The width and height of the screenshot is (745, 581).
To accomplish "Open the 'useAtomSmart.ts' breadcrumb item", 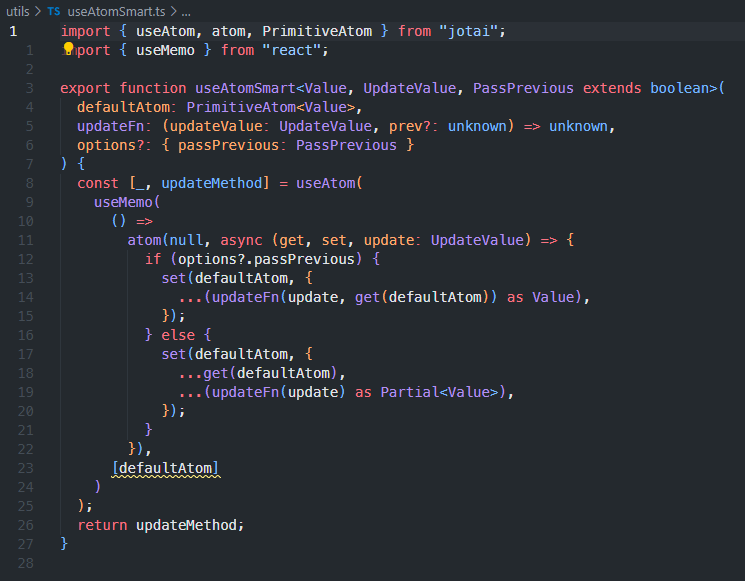I will tap(116, 11).
